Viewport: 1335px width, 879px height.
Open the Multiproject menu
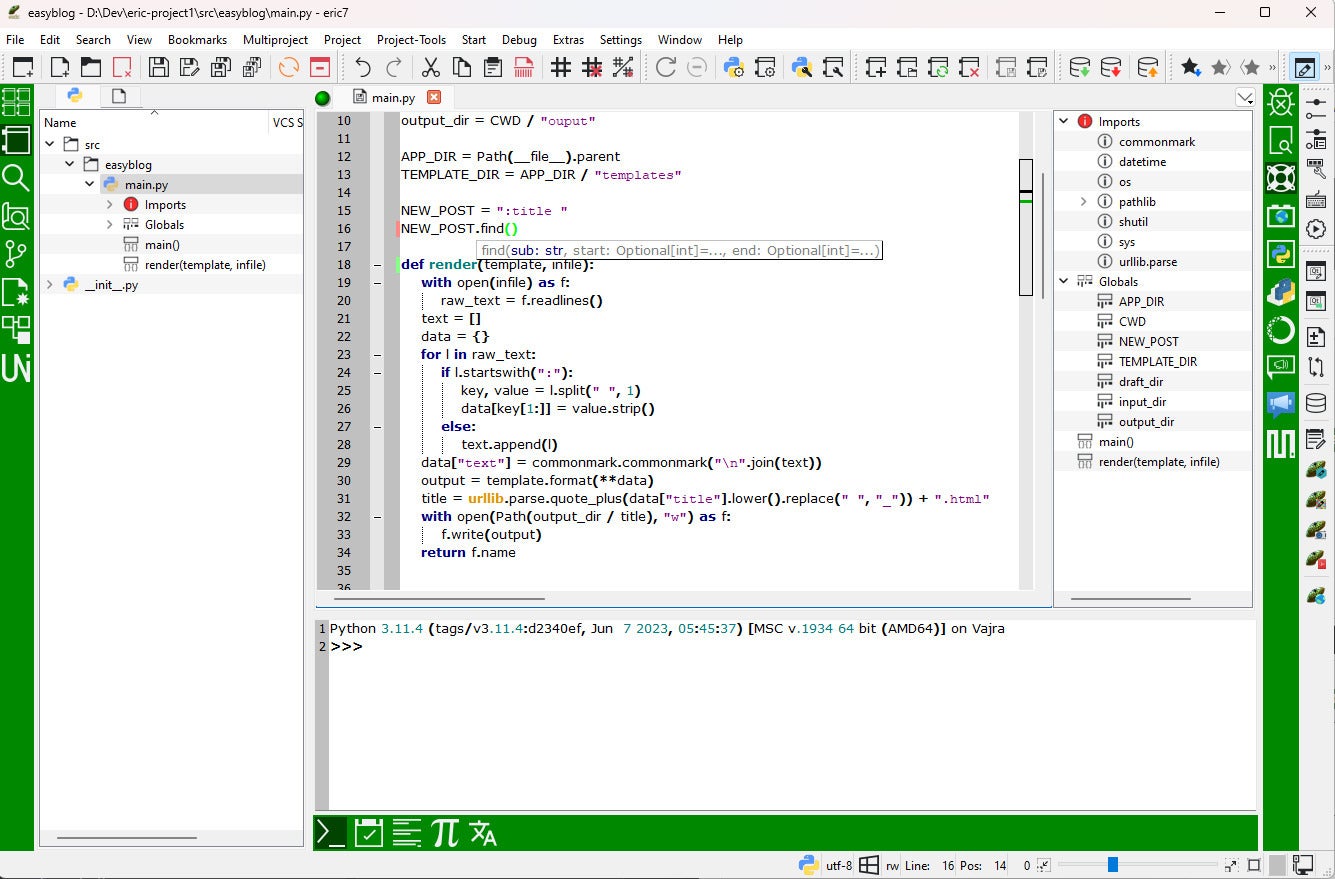(x=276, y=40)
